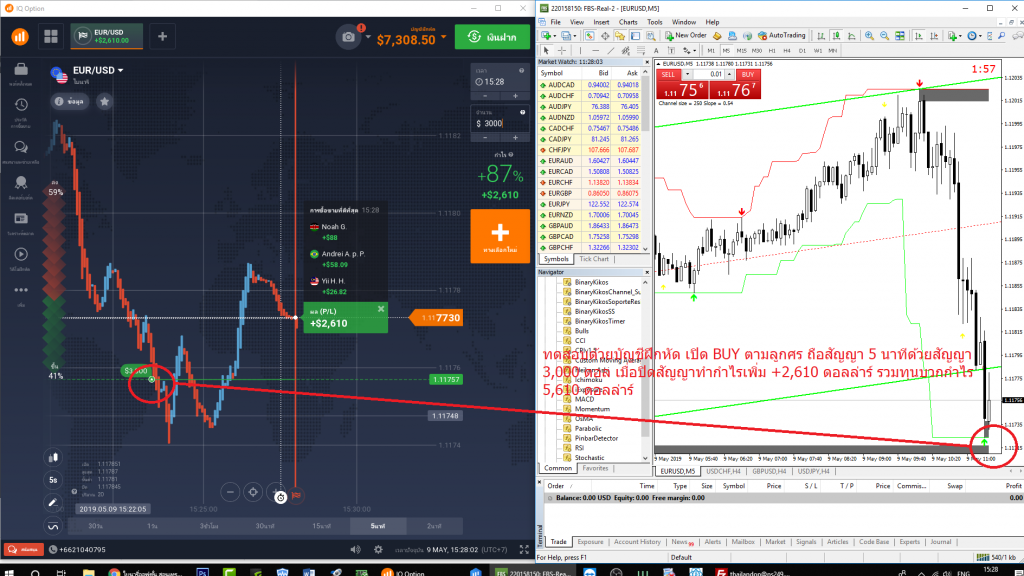1024x576 pixels.
Task: Select the trendline tool in MetaTrader
Action: pyautogui.click(x=611, y=50)
